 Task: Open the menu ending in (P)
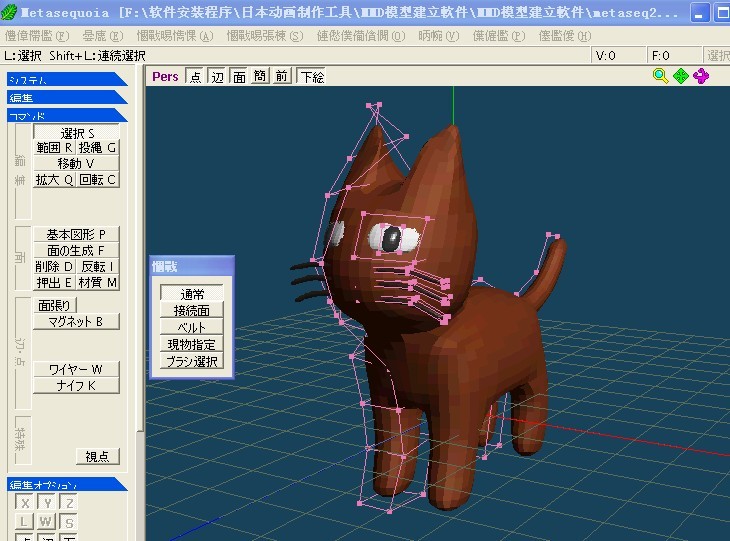click(499, 36)
